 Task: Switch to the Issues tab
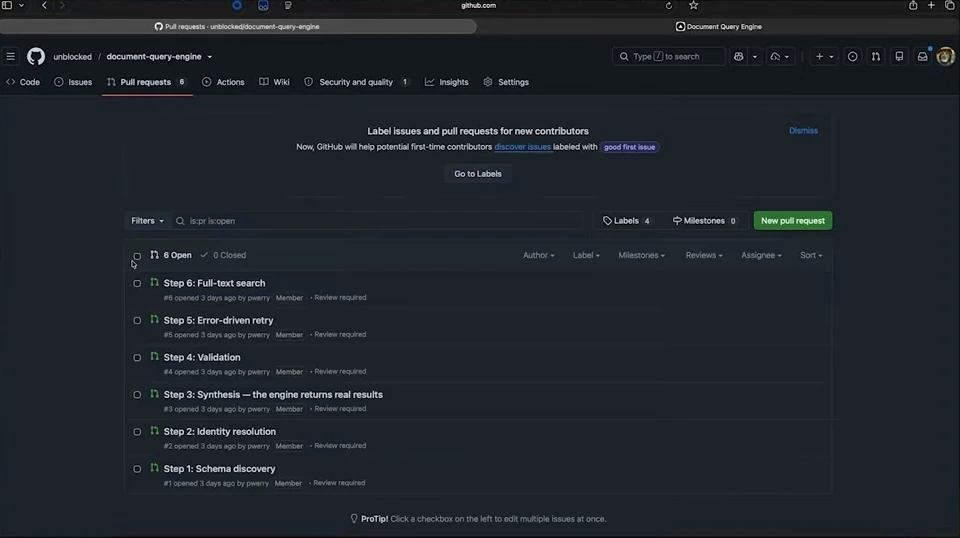coord(73,82)
